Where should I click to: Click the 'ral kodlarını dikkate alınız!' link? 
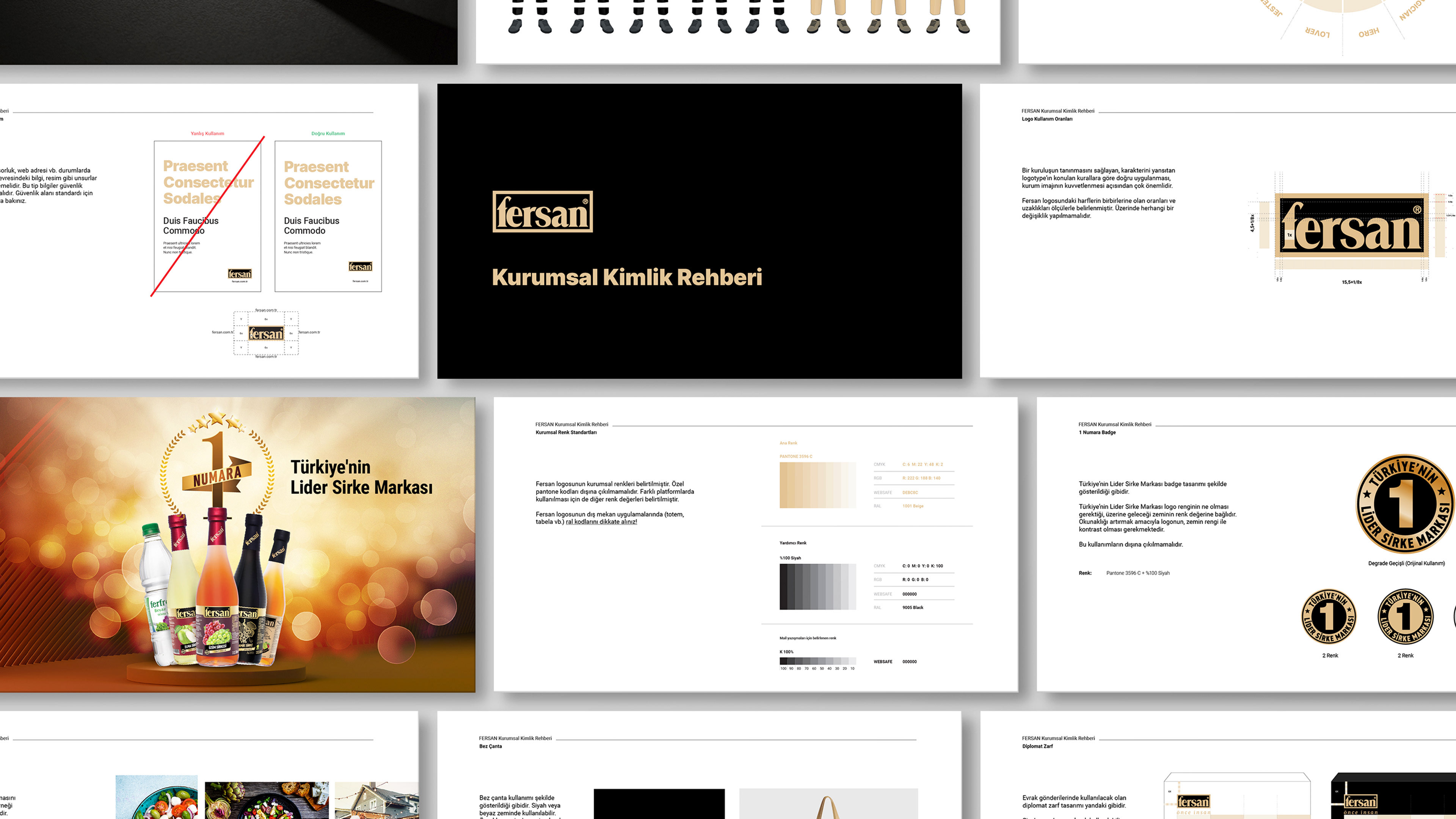click(601, 522)
